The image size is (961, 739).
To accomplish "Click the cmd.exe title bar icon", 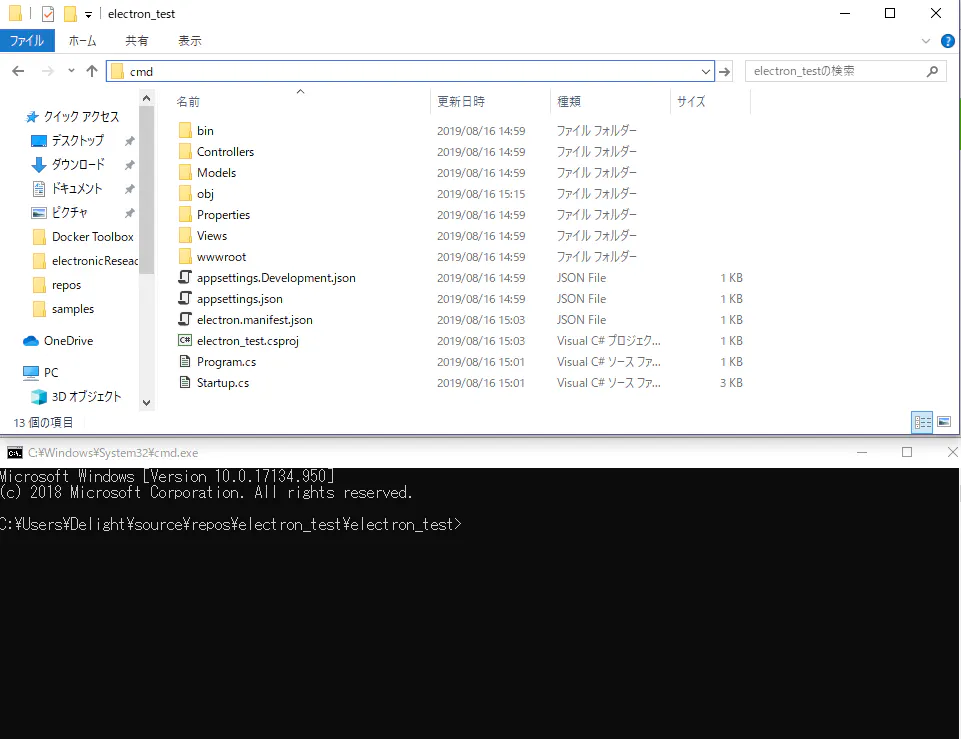I will point(15,453).
